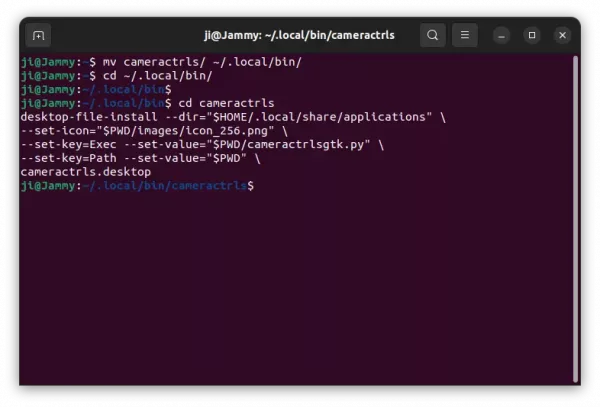Image resolution: width=600 pixels, height=407 pixels.
Task: Click the 'cameractrls.desktop' line
Action: pyautogui.click(x=86, y=172)
